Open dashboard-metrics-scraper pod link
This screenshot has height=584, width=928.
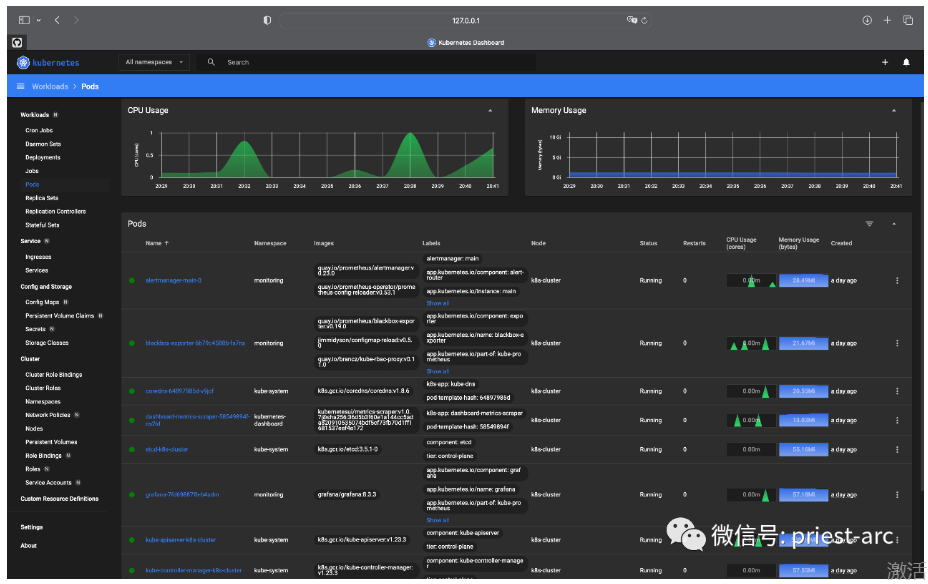[198, 420]
